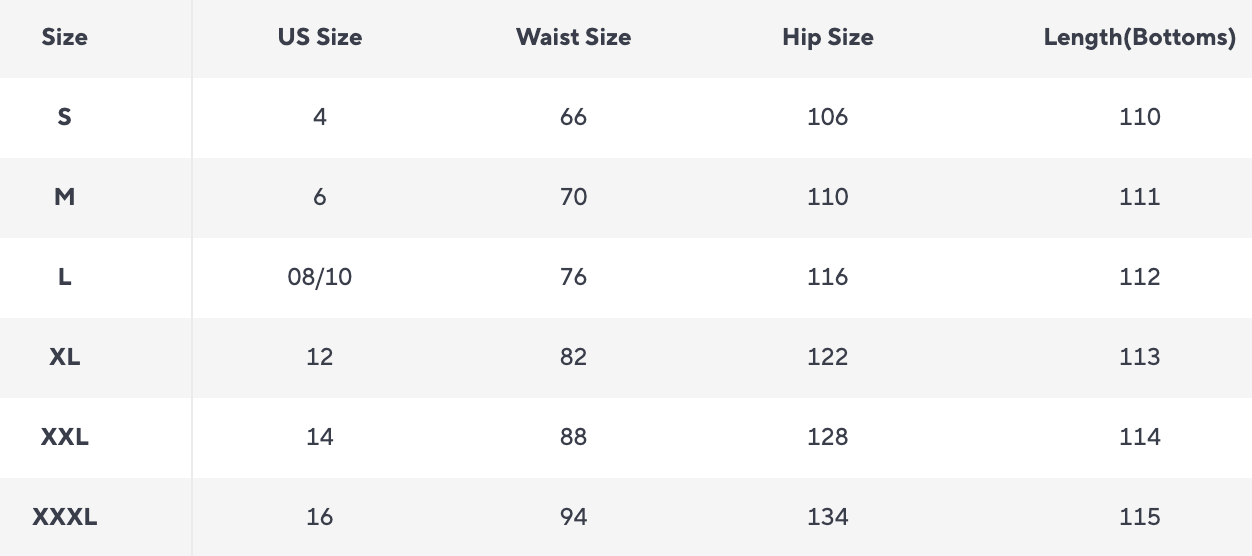Select the Length(Bottoms) column header
This screenshot has height=556, width=1252.
pyautogui.click(x=1140, y=38)
